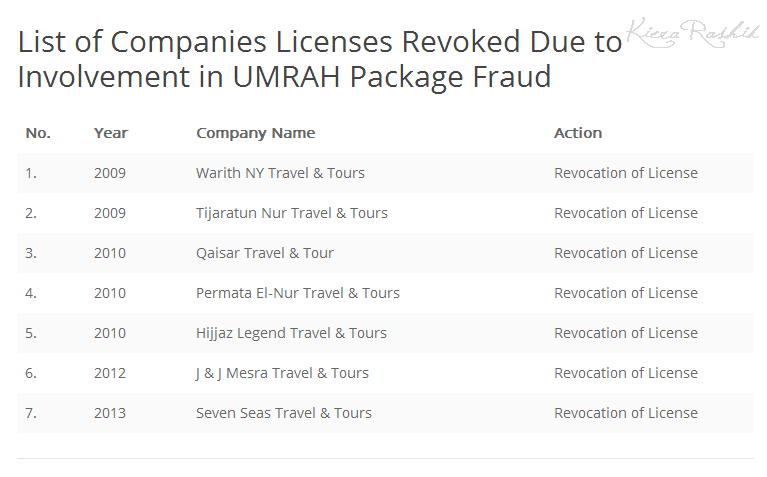Viewport: 767px width, 477px height.
Task: Select Warith NY Travel & Tours entry
Action: [280, 173]
